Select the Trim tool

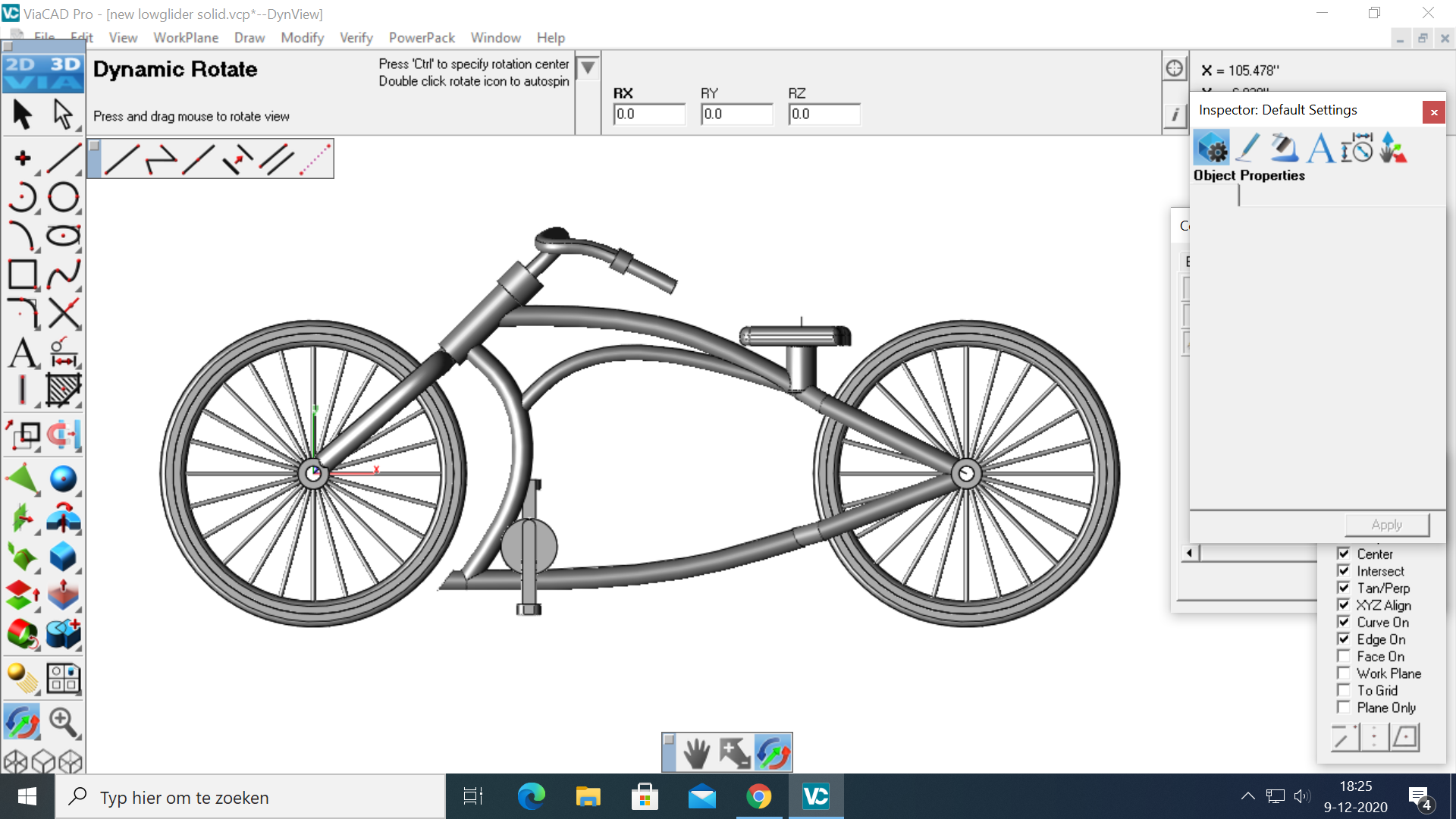pos(63,313)
